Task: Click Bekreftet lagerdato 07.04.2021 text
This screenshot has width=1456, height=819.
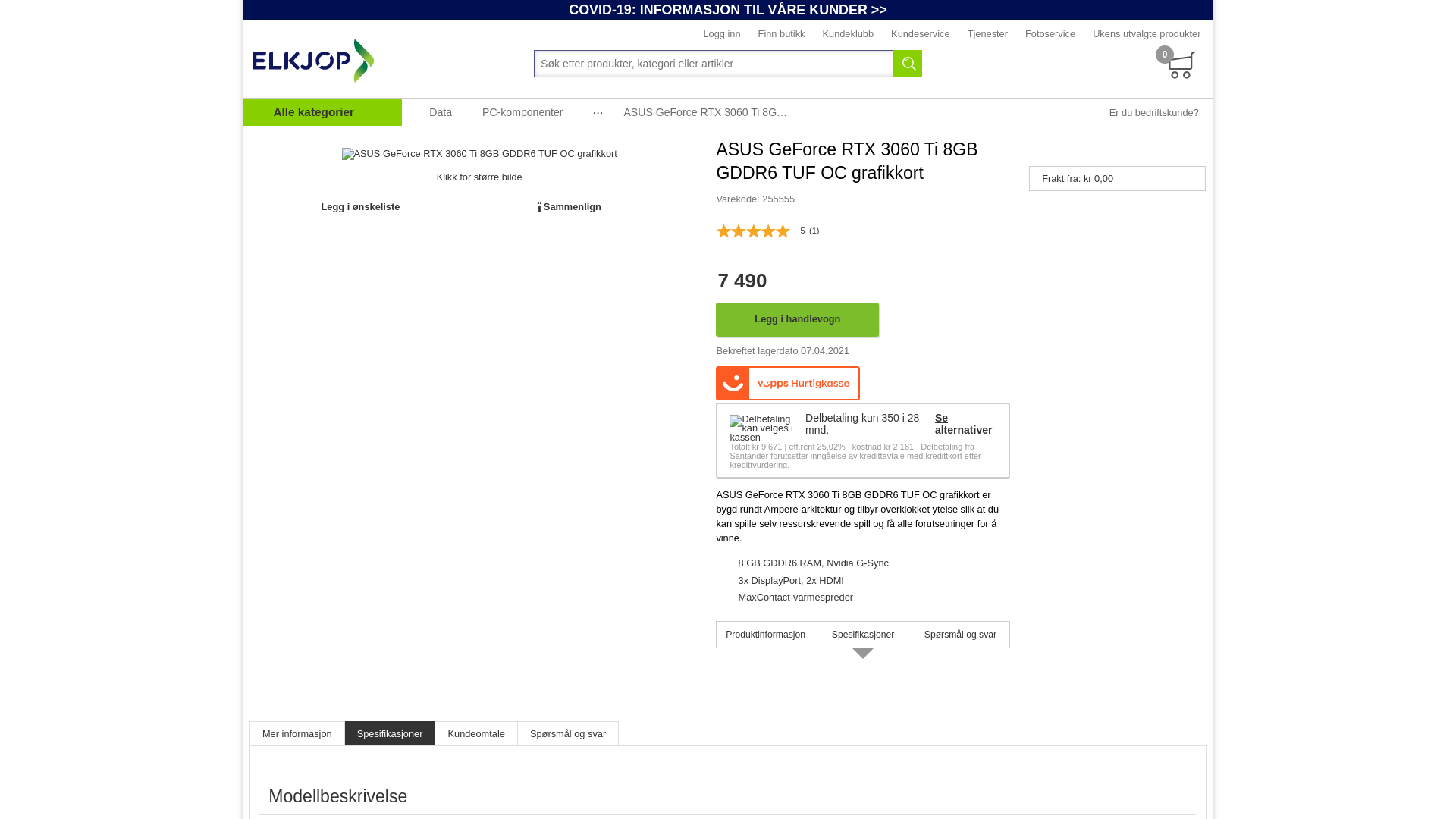Action: coord(783,351)
